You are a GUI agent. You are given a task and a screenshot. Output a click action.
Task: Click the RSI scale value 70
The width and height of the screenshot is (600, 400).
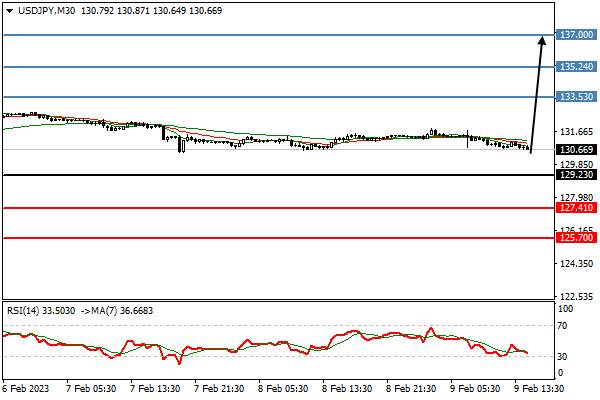[x=562, y=326]
